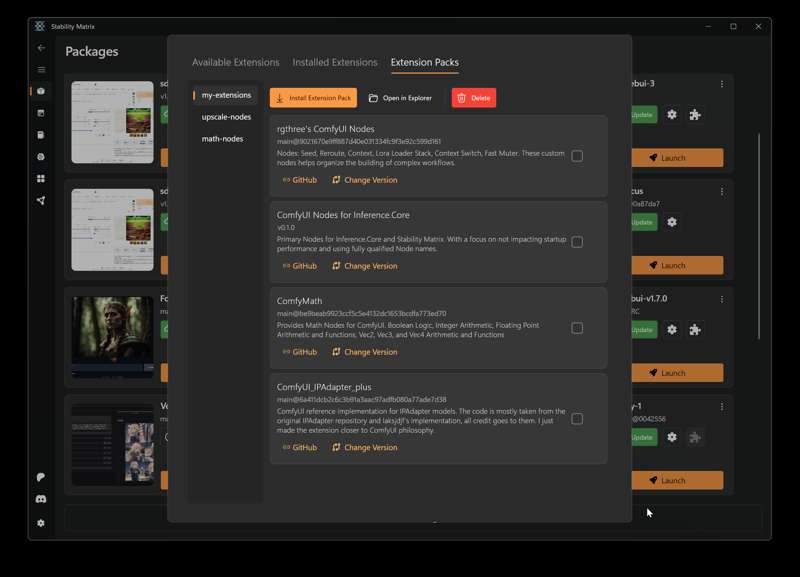This screenshot has height=577, width=800.
Task: Open settings via the sidebar gear icon
Action: [x=41, y=523]
